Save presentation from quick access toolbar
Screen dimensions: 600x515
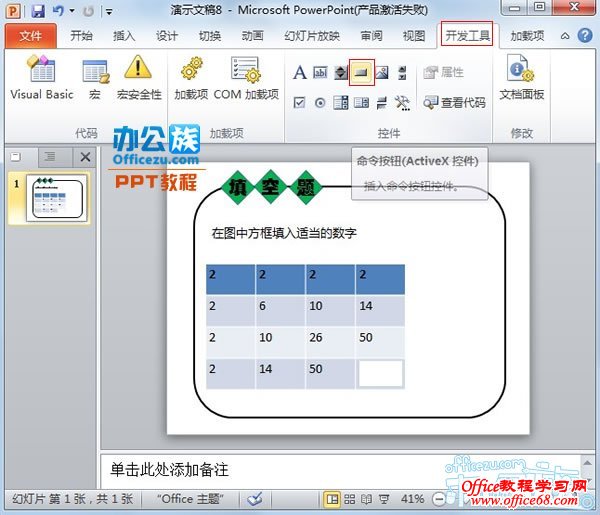(x=38, y=11)
